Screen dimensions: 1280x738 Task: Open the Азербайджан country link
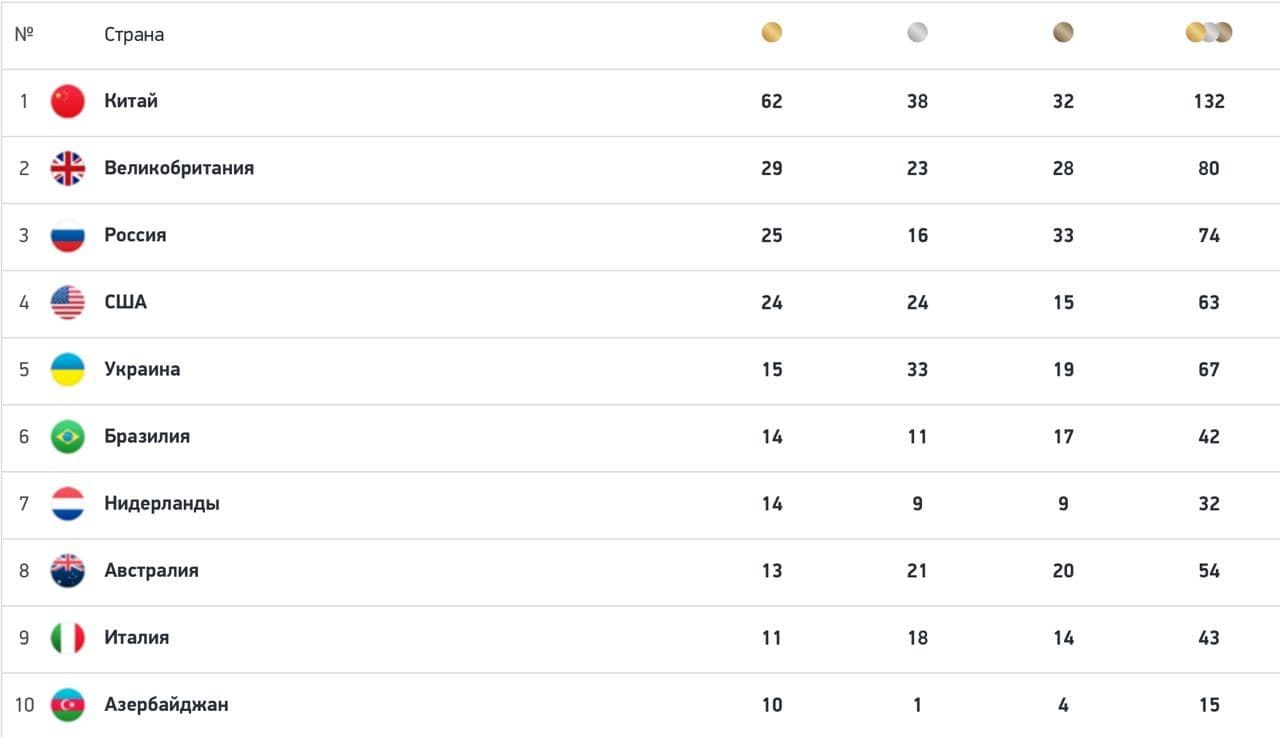166,704
